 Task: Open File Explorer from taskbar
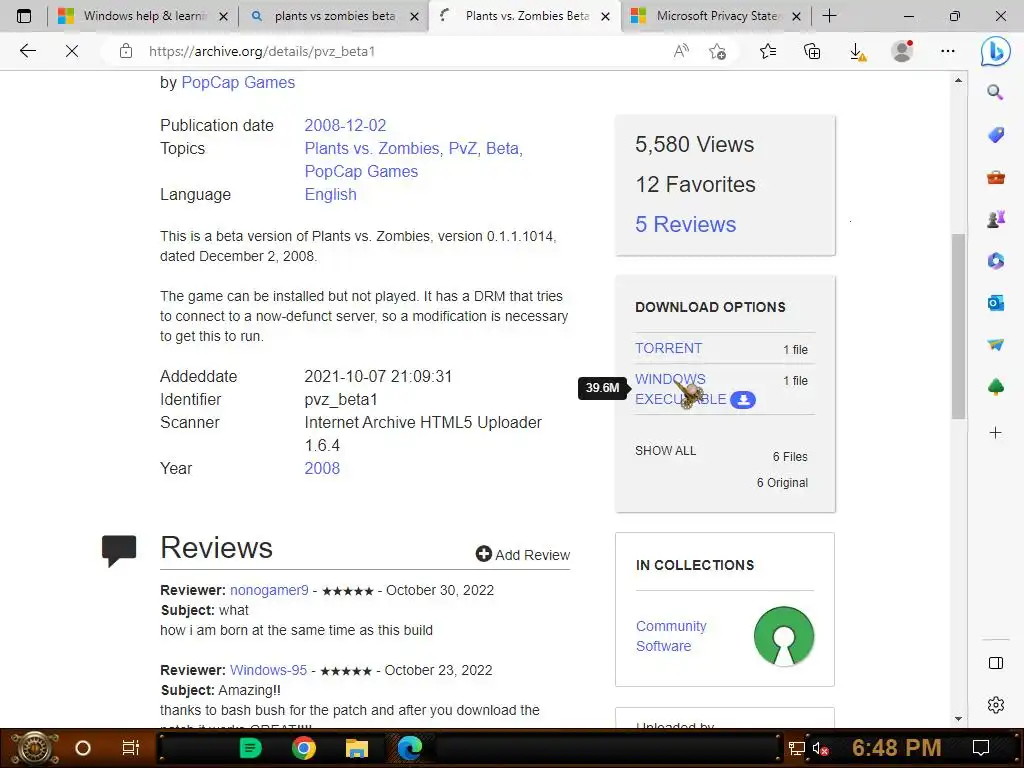click(357, 748)
